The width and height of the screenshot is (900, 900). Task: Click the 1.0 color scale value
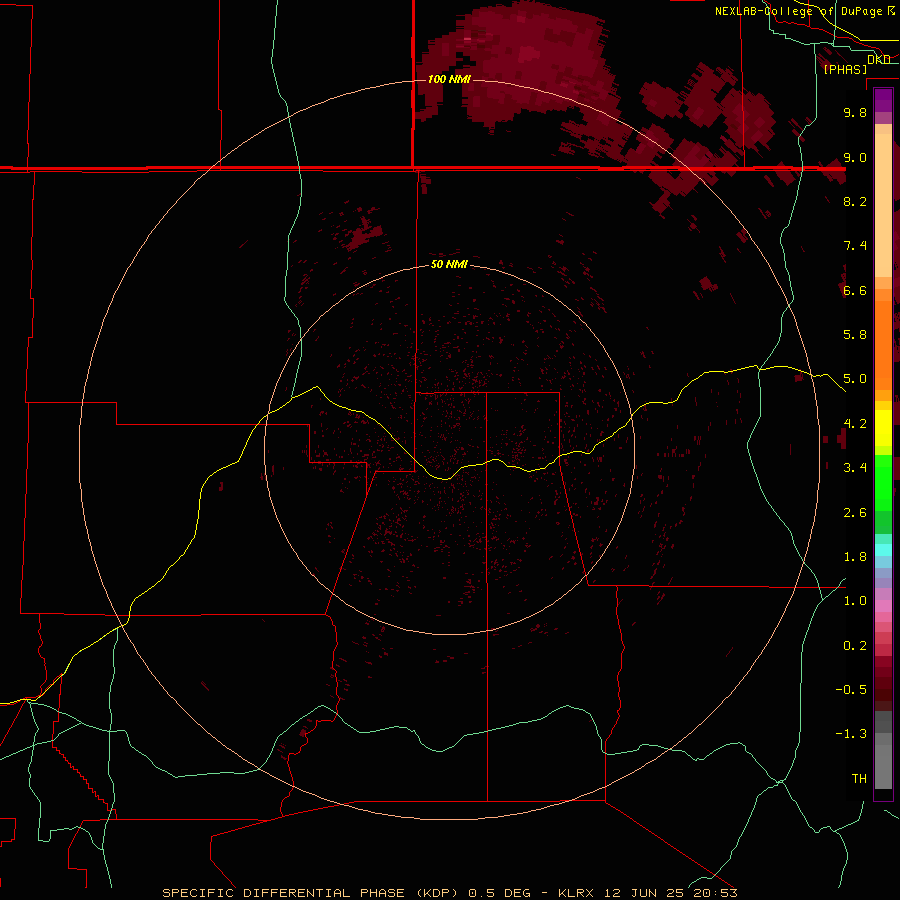855,601
